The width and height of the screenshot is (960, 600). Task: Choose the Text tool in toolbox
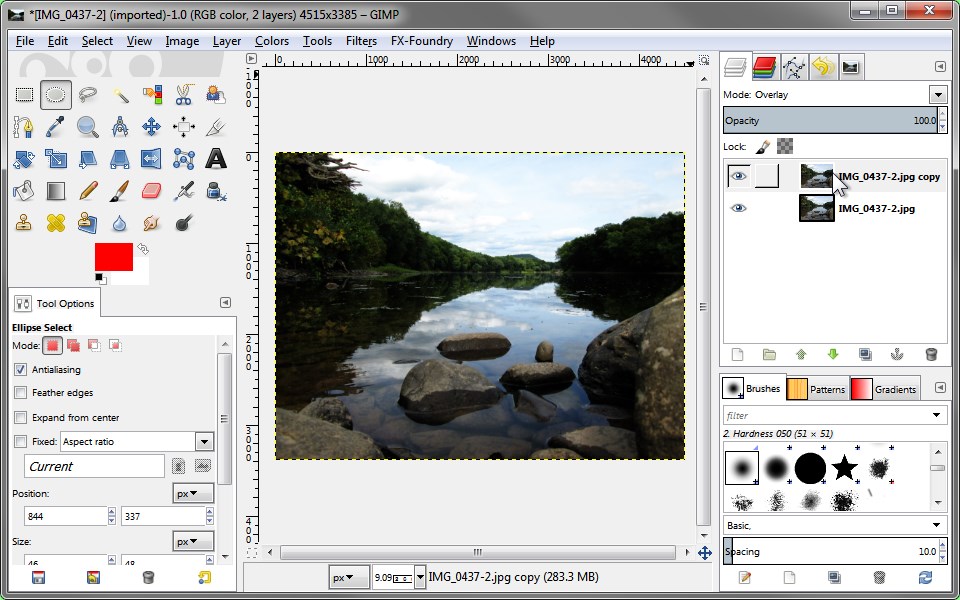point(216,159)
